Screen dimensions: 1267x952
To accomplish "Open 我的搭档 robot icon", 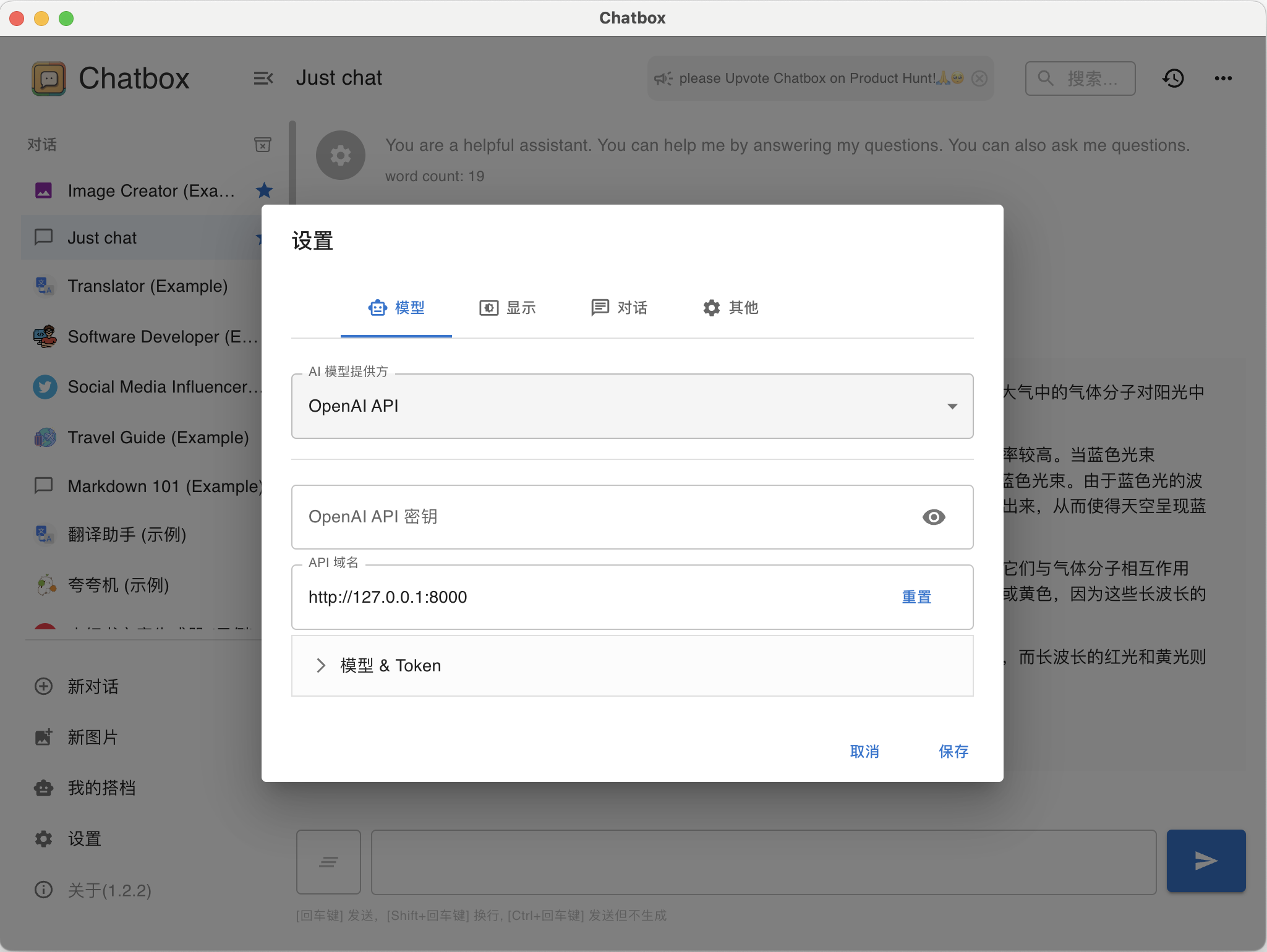I will point(43,788).
